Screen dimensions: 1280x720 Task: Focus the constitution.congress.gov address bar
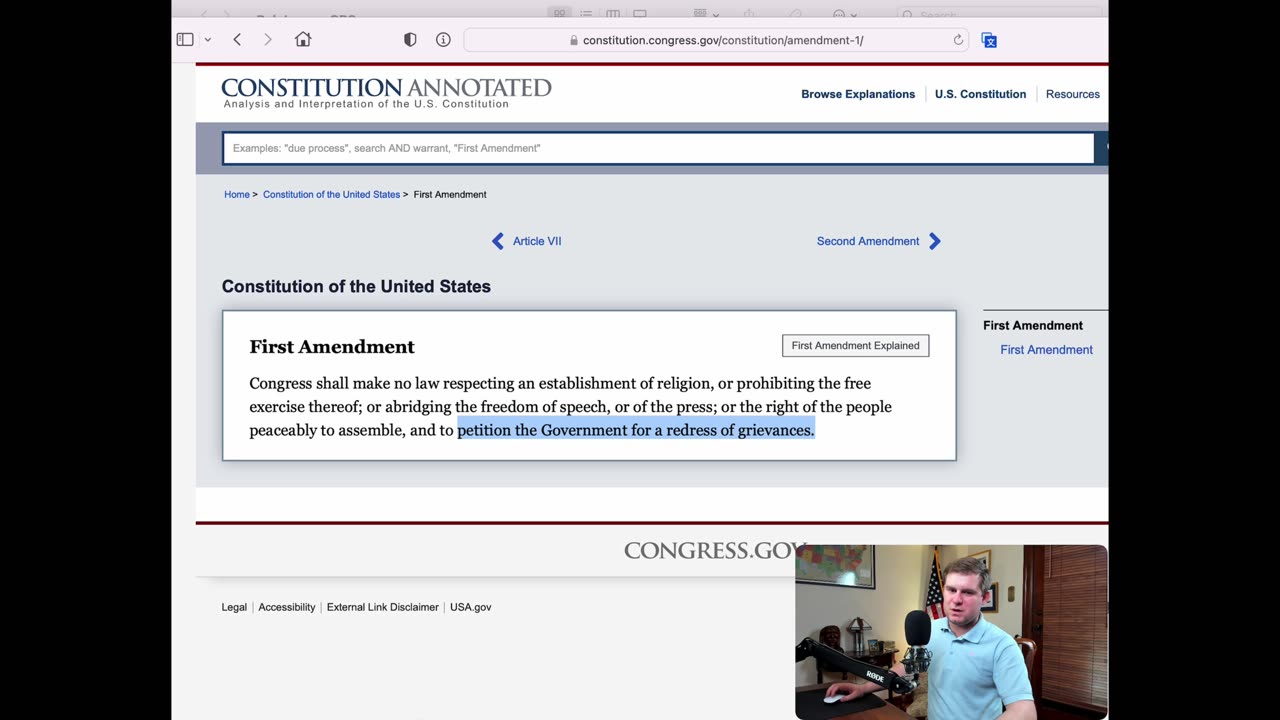[x=716, y=40]
